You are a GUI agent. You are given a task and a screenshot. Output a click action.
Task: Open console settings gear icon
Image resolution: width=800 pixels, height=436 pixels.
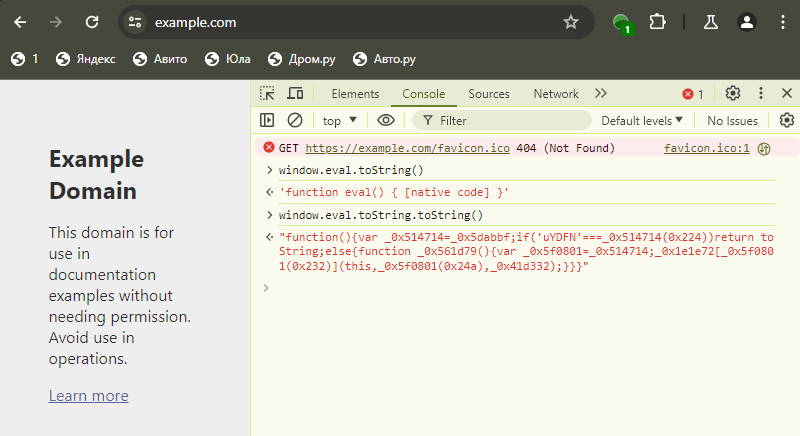coord(786,120)
